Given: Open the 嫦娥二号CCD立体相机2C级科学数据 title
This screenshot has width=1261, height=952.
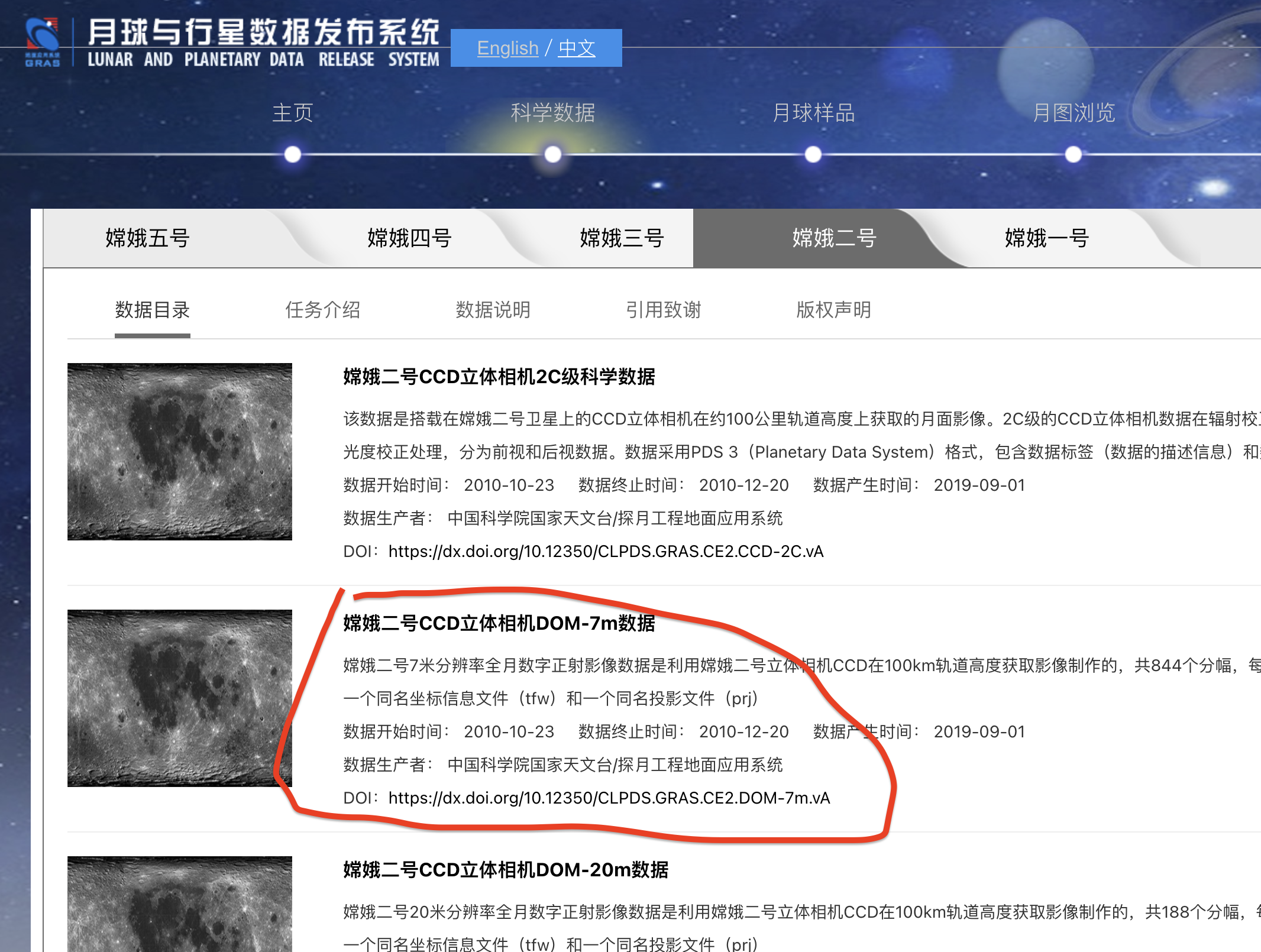Looking at the screenshot, I should [x=499, y=377].
